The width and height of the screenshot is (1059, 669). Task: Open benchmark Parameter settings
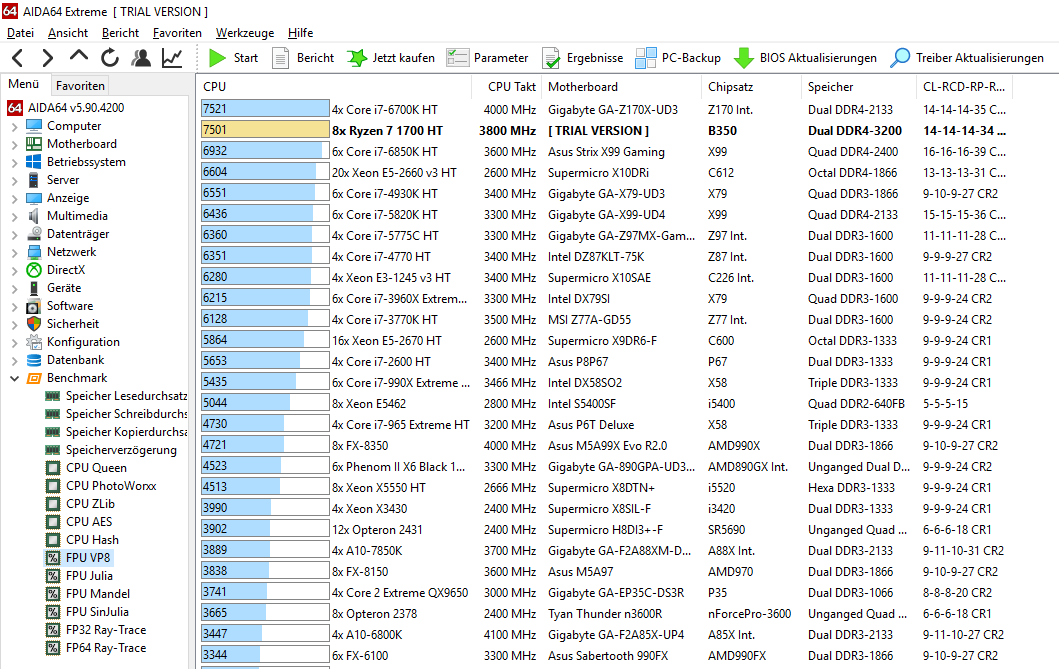(487, 58)
